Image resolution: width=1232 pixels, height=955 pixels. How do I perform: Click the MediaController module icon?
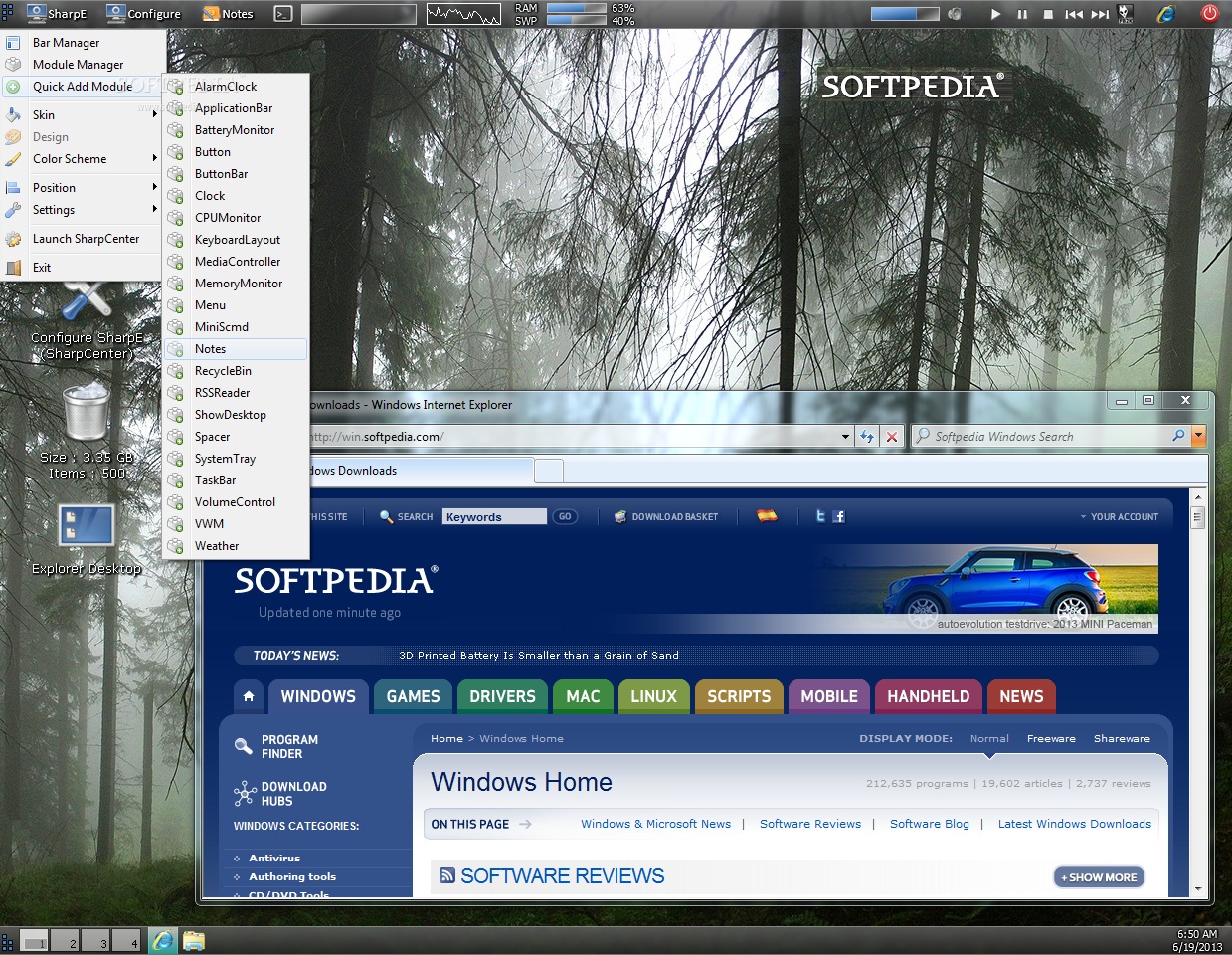click(x=176, y=262)
